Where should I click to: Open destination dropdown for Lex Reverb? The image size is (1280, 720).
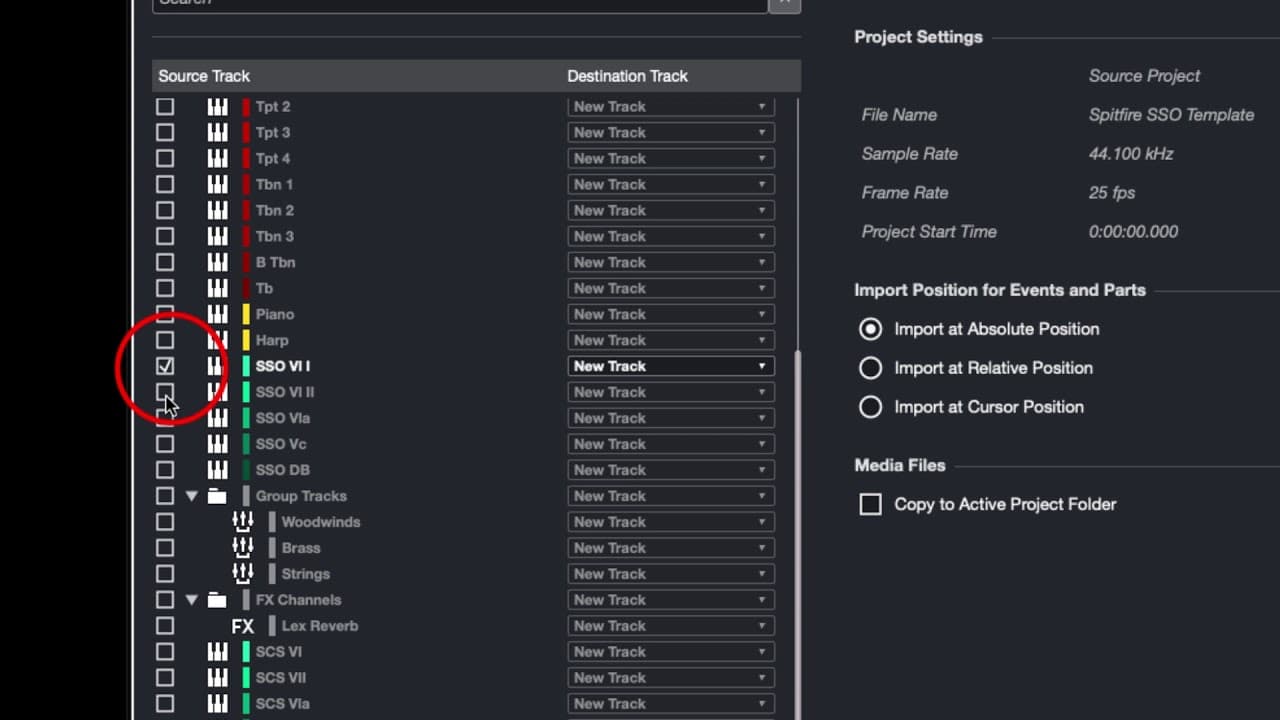click(671, 626)
